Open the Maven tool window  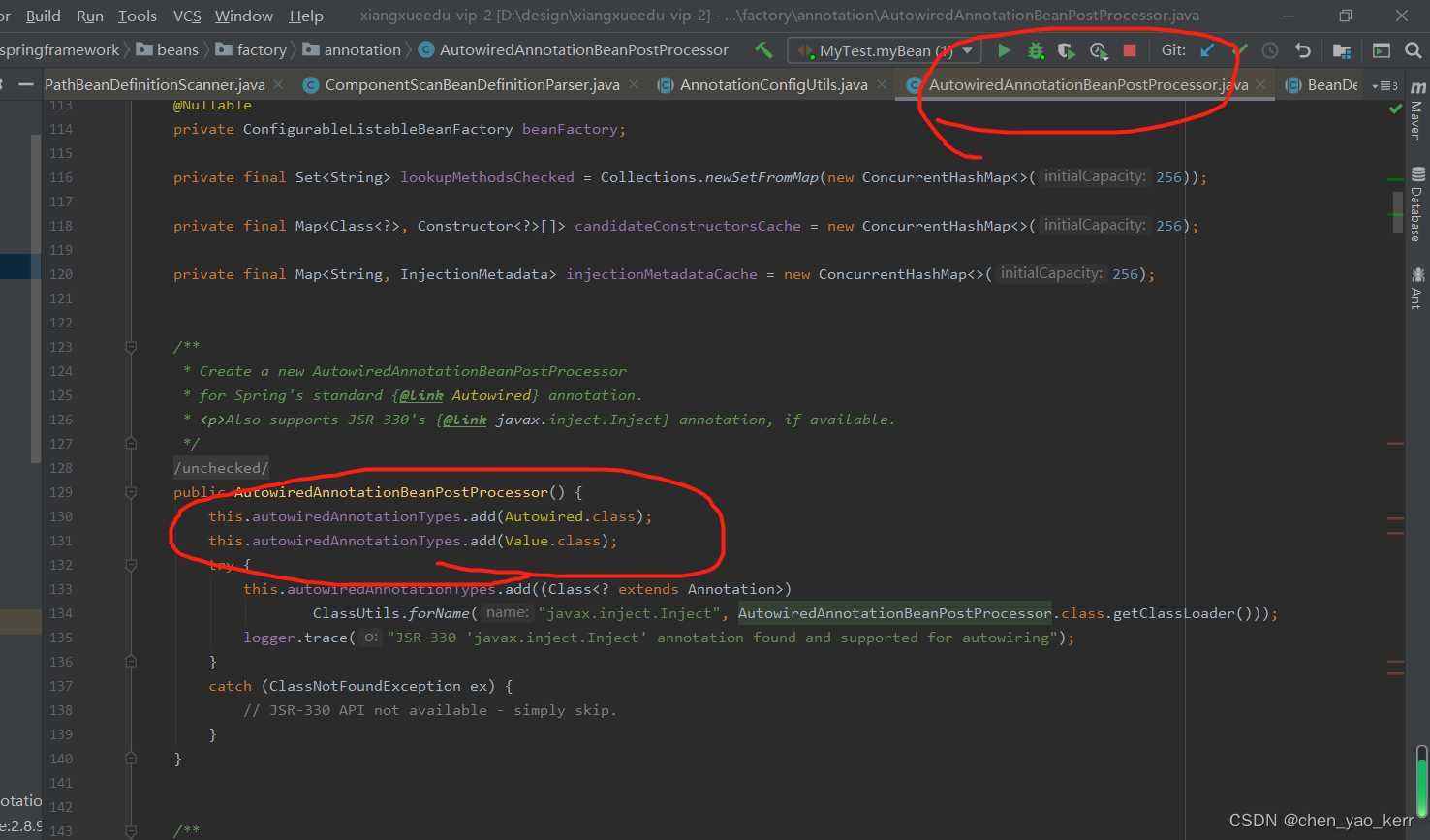coord(1416,109)
